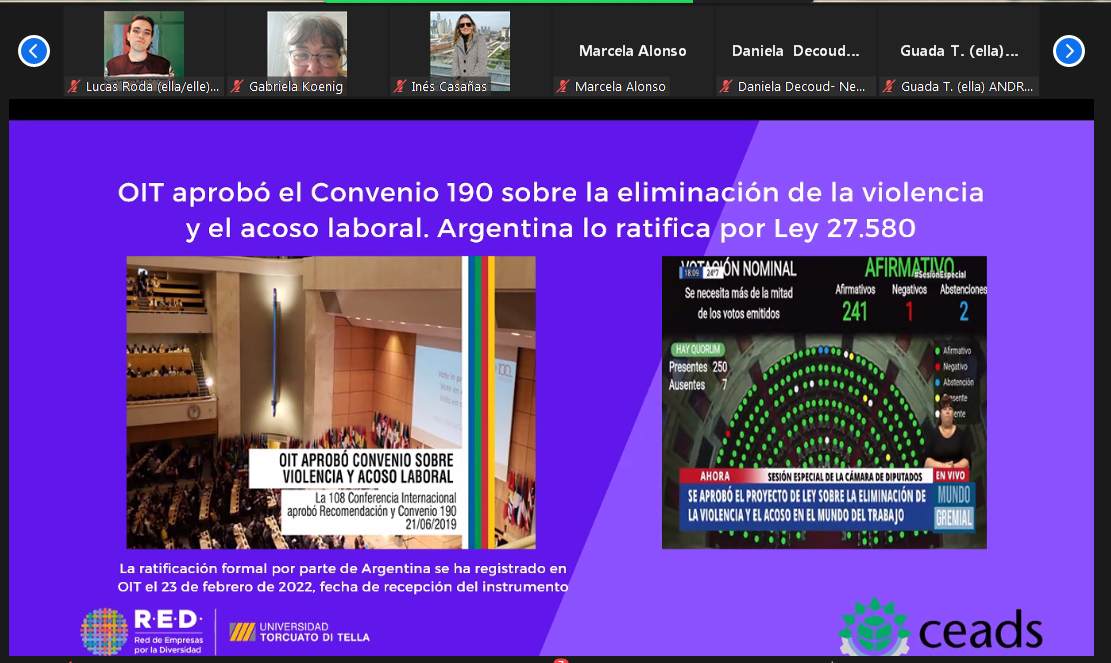1111x663 pixels.
Task: Click Guada T.'s muted microphone icon
Action: pyautogui.click(x=890, y=87)
